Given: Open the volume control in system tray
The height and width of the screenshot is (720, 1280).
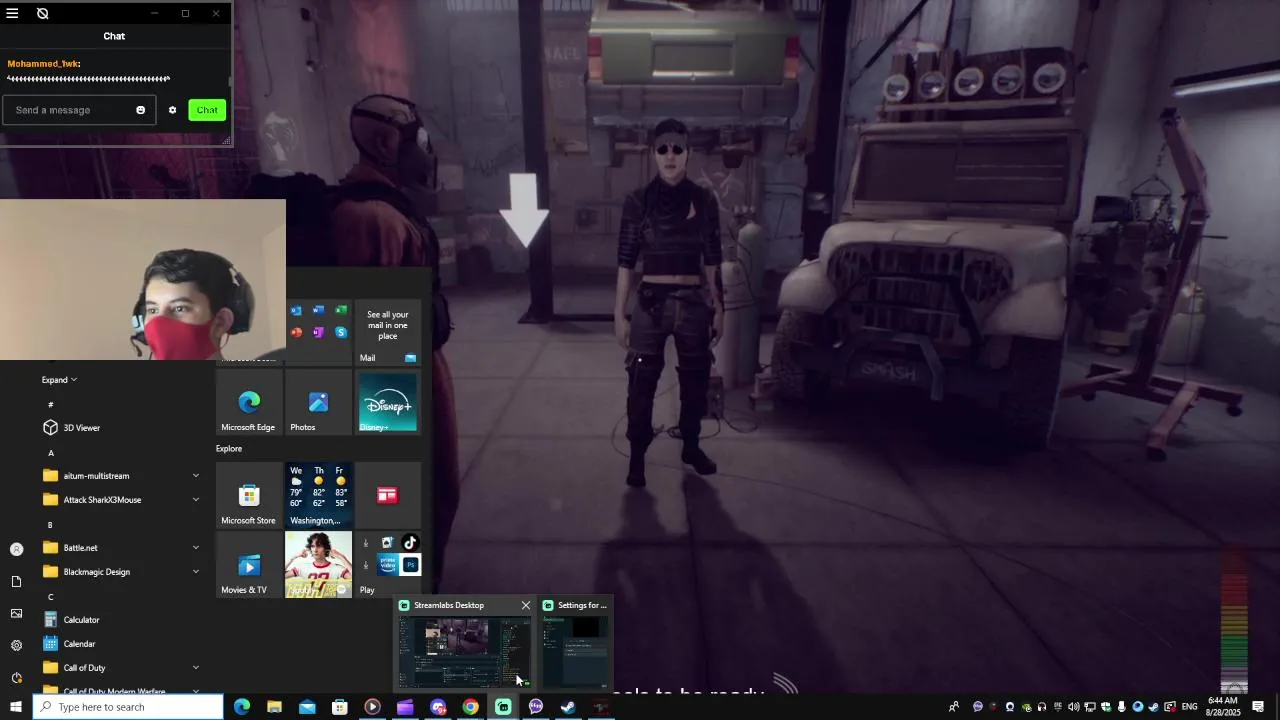Looking at the screenshot, I should 1073,707.
